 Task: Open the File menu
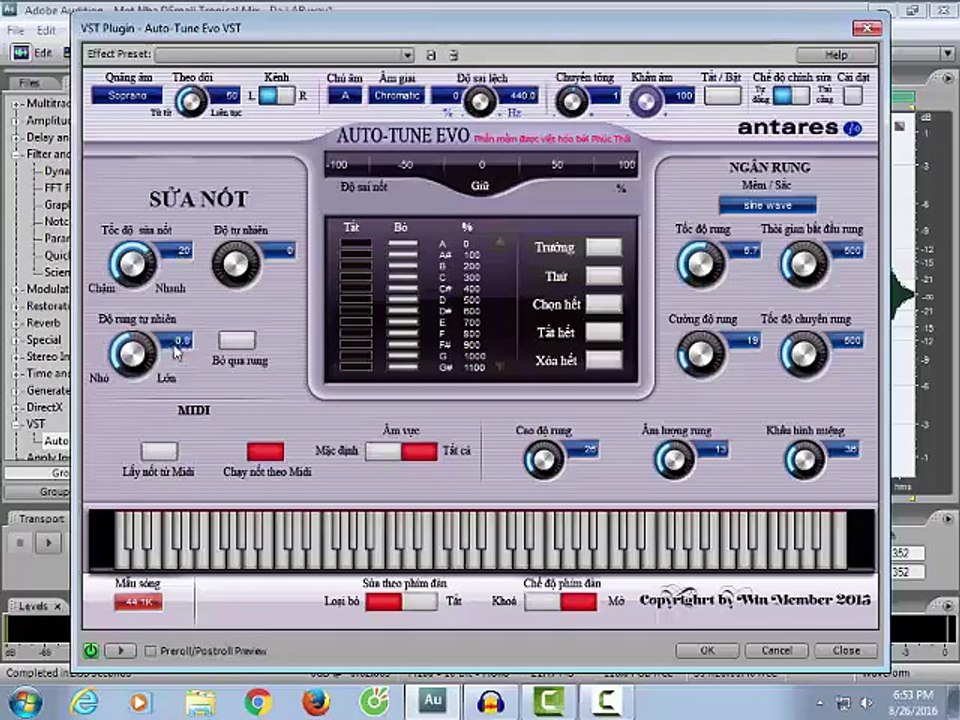coord(16,30)
